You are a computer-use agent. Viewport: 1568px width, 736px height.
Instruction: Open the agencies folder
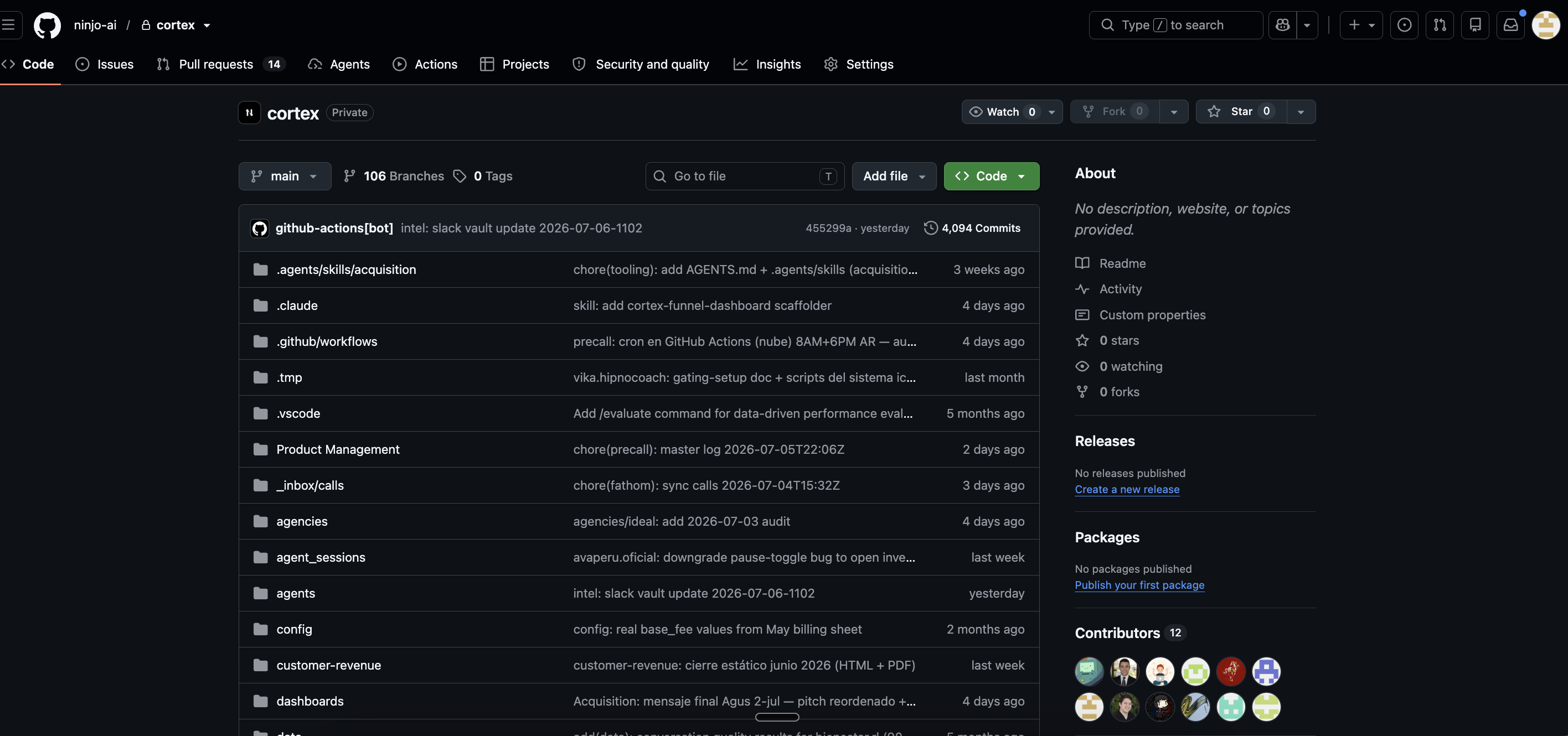coord(301,521)
